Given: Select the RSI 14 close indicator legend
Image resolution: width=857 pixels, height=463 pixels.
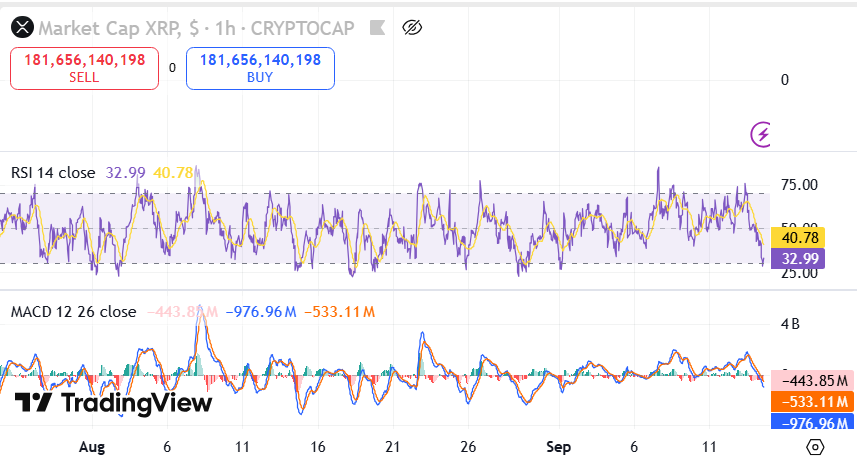Looking at the screenshot, I should (x=53, y=173).
